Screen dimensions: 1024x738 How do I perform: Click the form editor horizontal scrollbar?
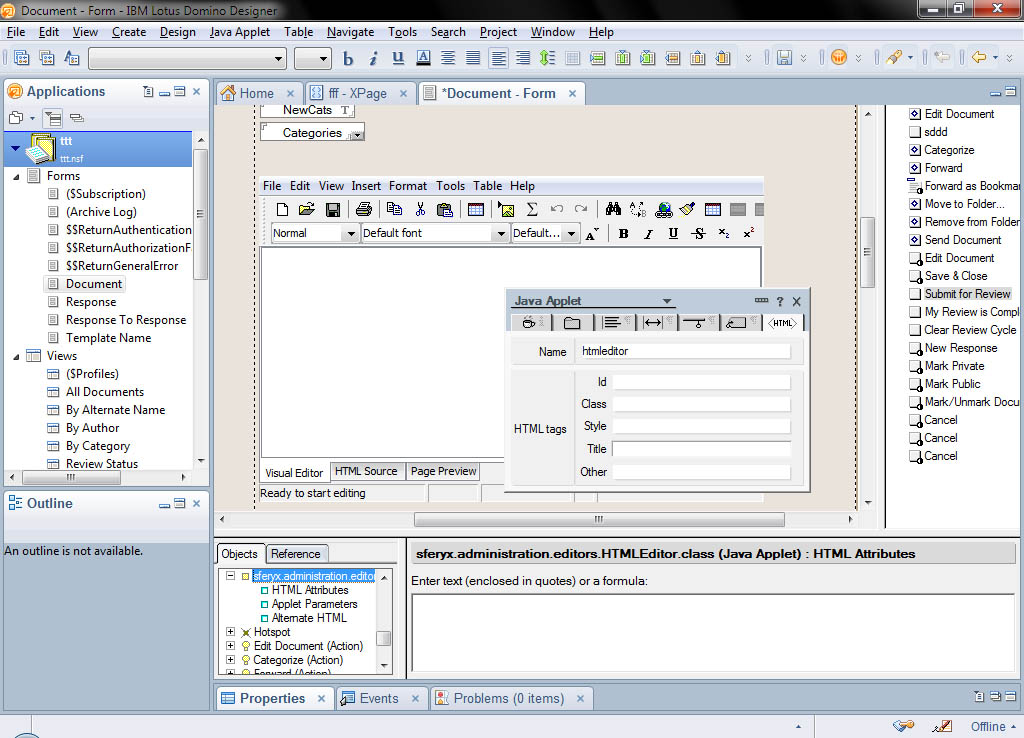pos(599,519)
